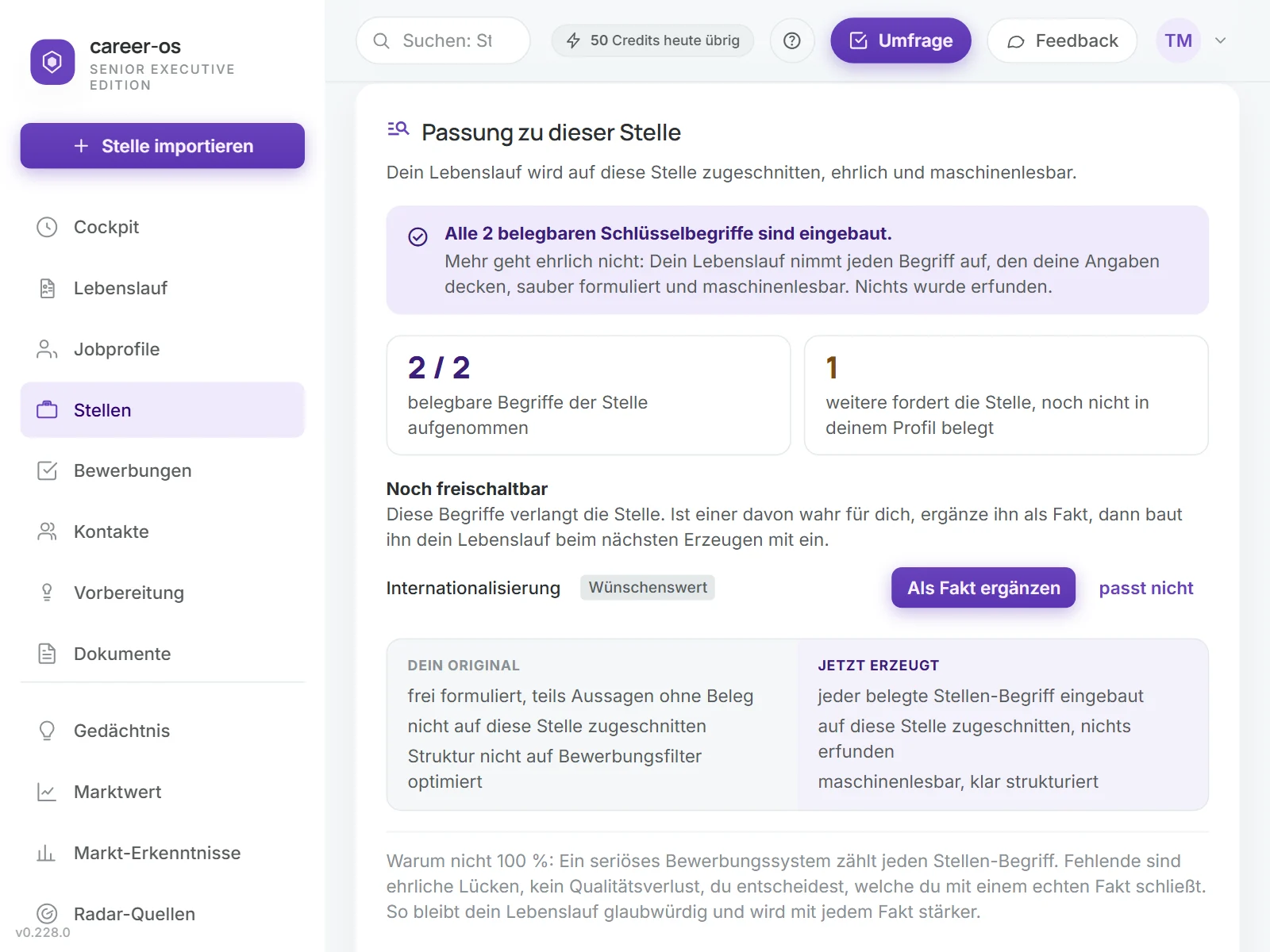This screenshot has height=952, width=1270.
Task: Click Stelle importieren button
Action: 163,146
